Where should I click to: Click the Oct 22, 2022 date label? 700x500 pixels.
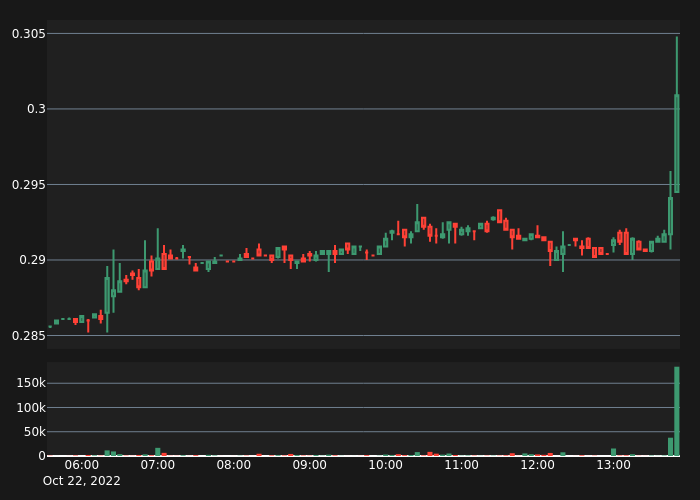pyautogui.click(x=82, y=481)
